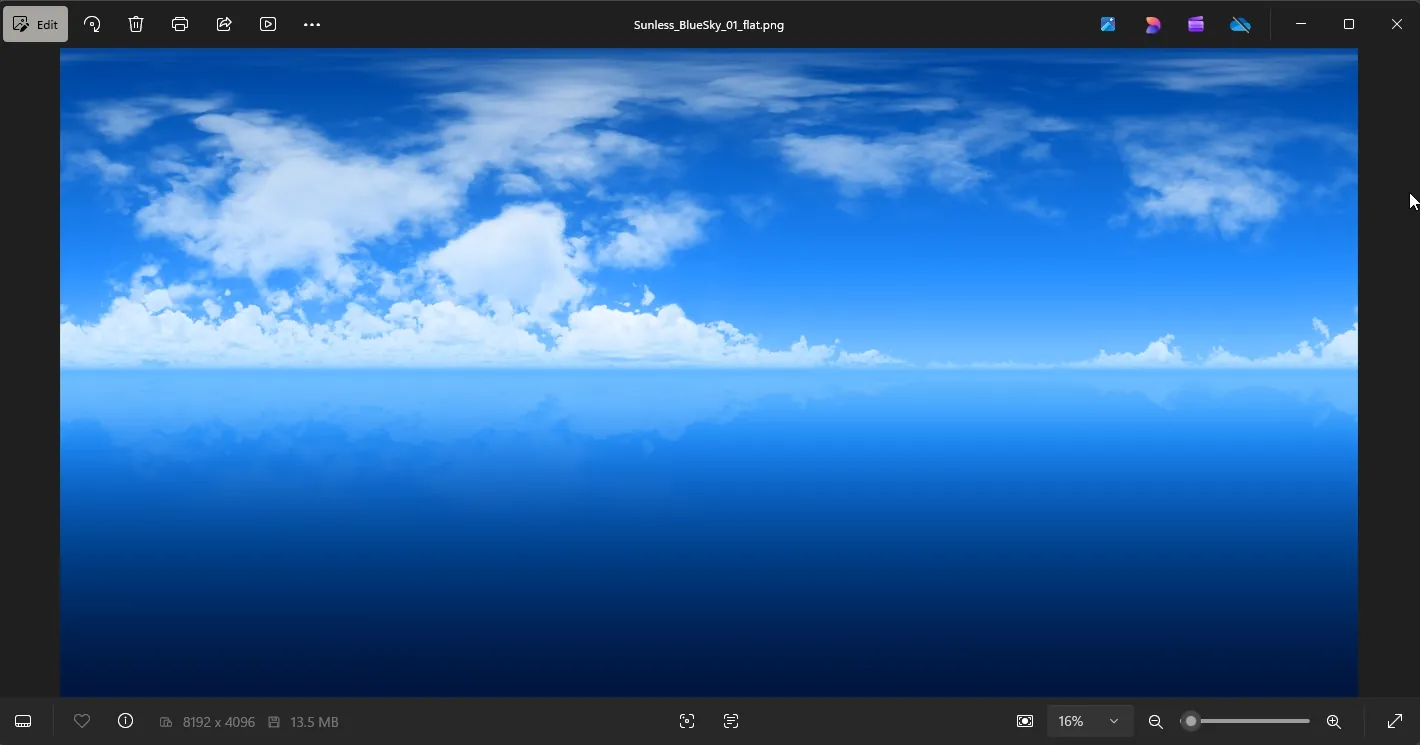Viewport: 1420px width, 745px height.
Task: Start slideshow using the play icon
Action: 268,24
